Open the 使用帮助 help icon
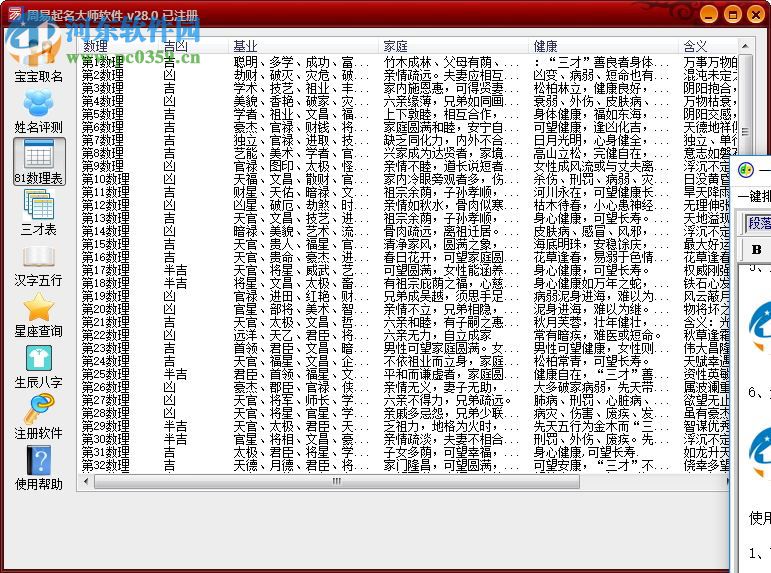 (x=38, y=468)
